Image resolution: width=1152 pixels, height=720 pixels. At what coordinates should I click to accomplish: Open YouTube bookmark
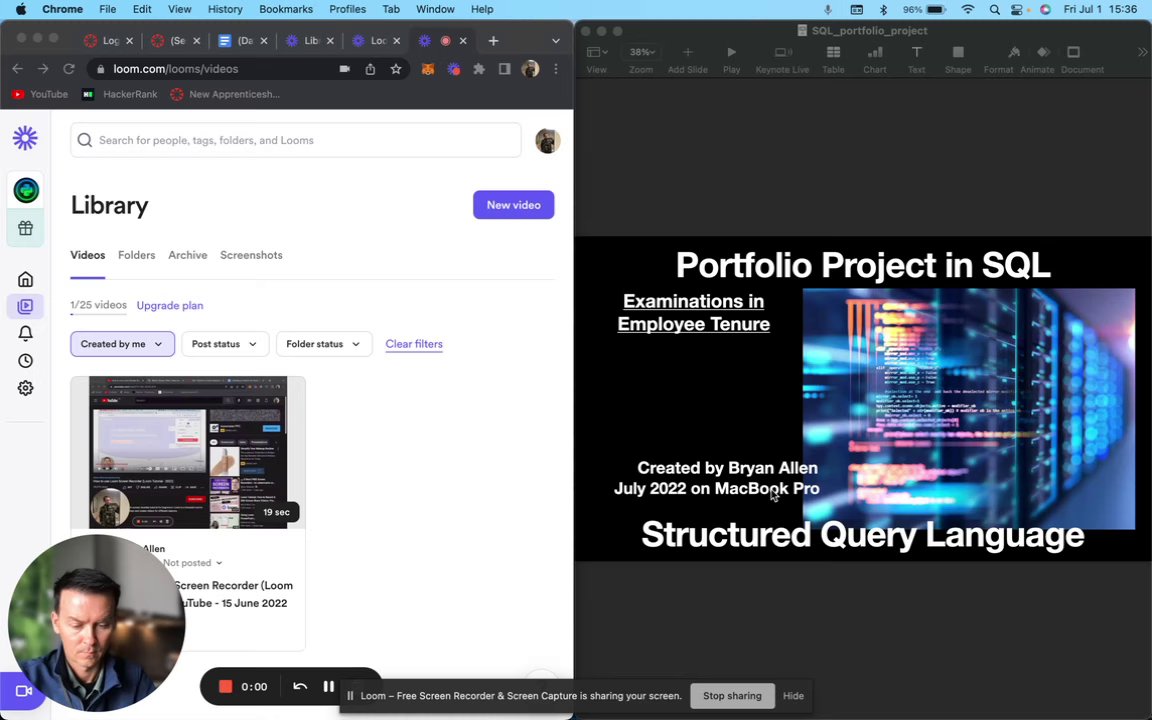(x=40, y=94)
